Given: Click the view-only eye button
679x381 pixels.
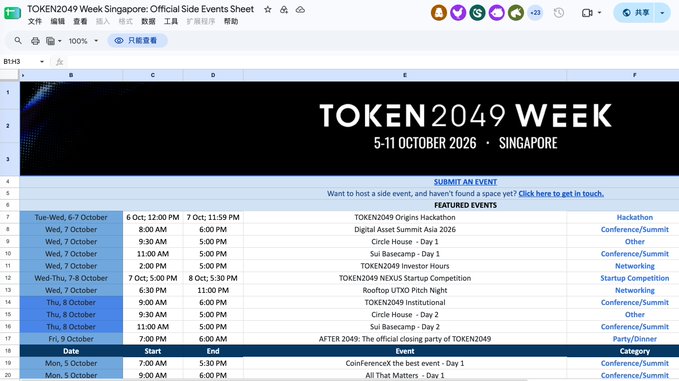Looking at the screenshot, I should coord(137,41).
